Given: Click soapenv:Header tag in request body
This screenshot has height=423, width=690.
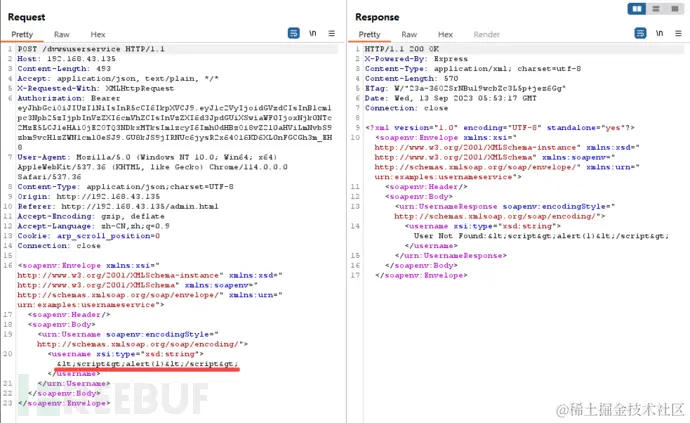Looking at the screenshot, I should coord(69,315).
